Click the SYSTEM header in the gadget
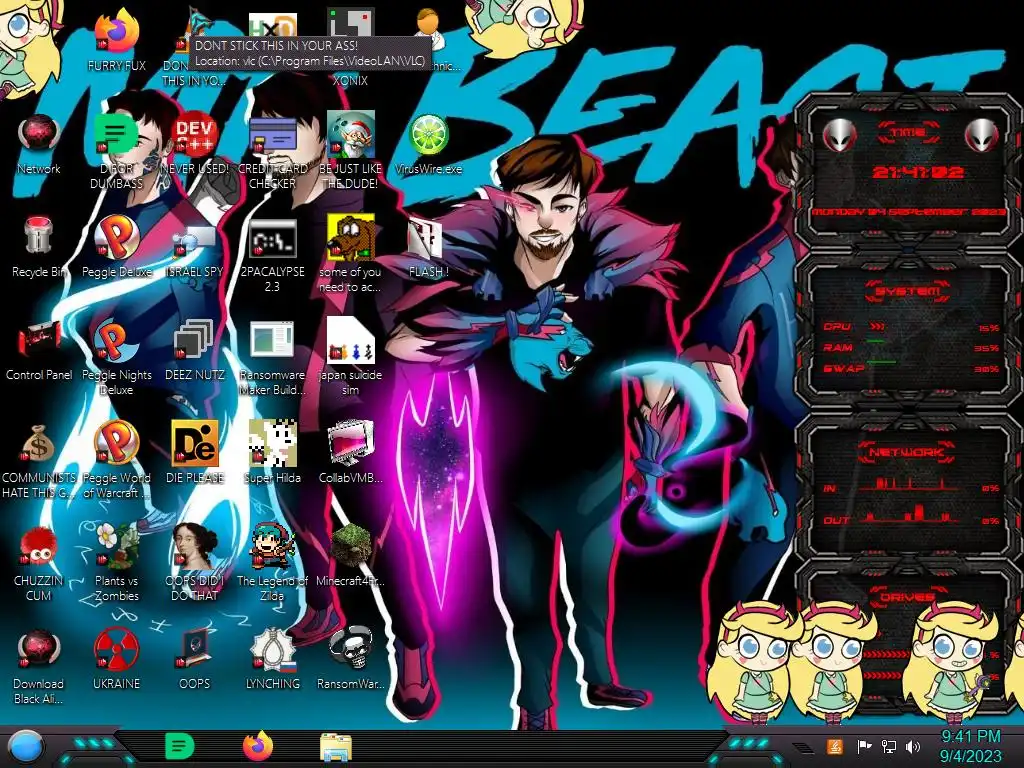The width and height of the screenshot is (1024, 768). pyautogui.click(x=908, y=291)
